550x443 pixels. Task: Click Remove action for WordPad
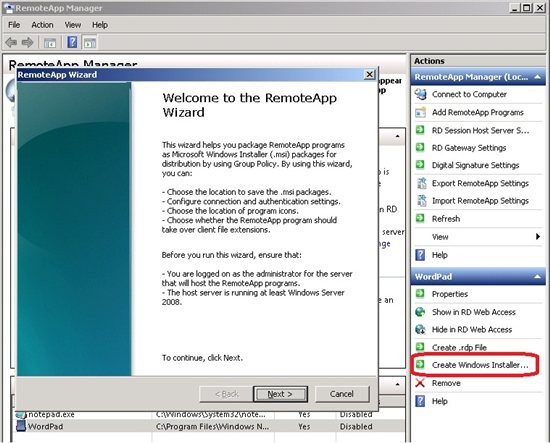click(446, 383)
